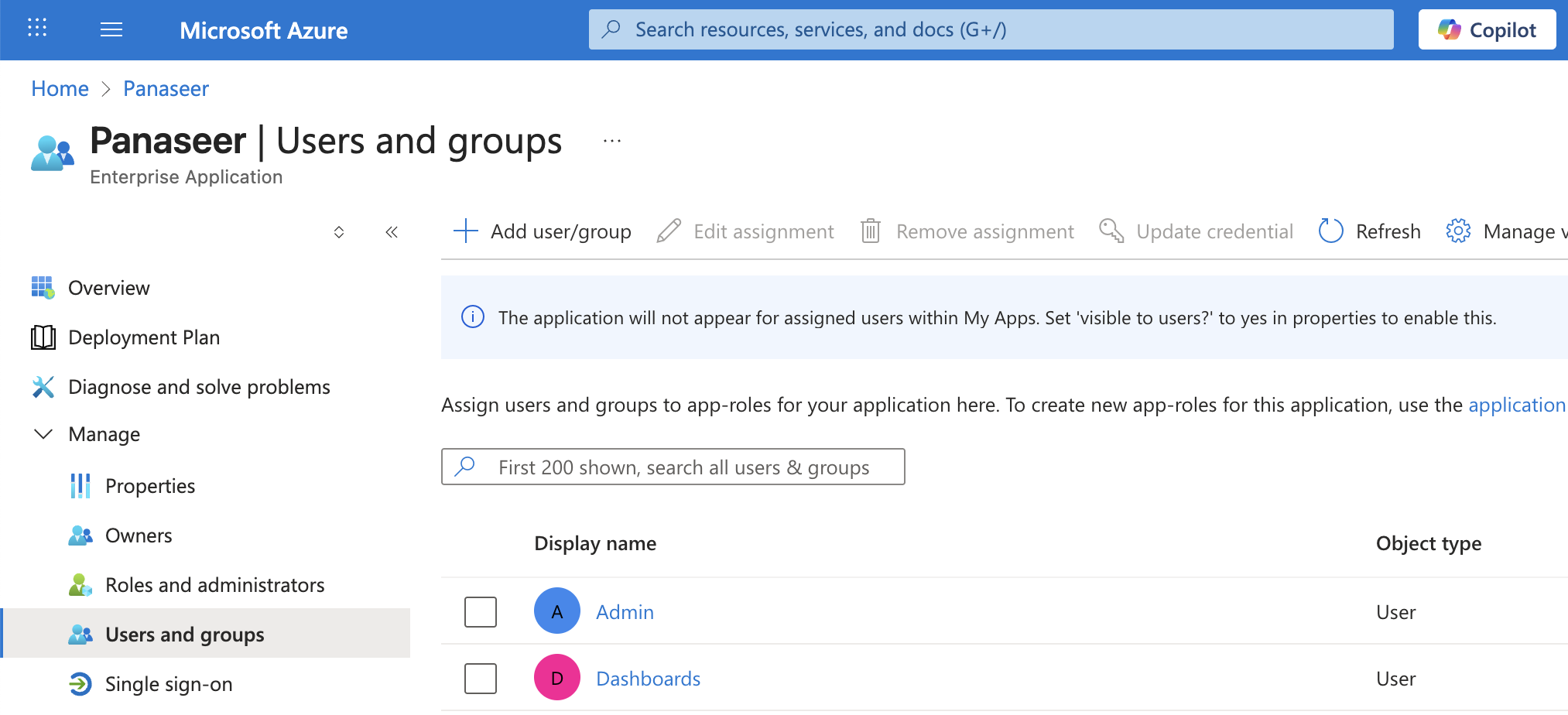Open the hamburger portal menu
The image size is (1568, 715).
pyautogui.click(x=111, y=29)
